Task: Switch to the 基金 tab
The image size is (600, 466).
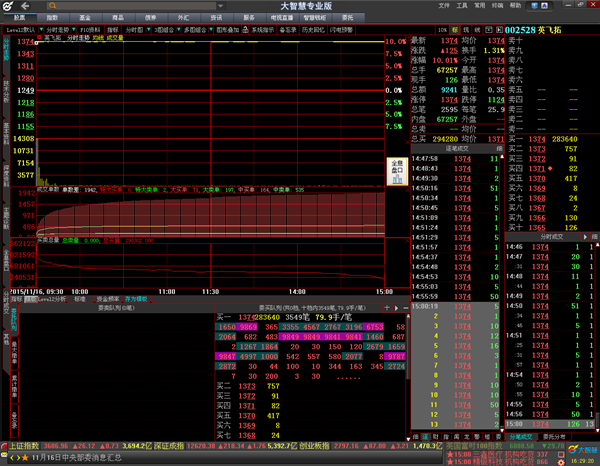Action: [85, 18]
